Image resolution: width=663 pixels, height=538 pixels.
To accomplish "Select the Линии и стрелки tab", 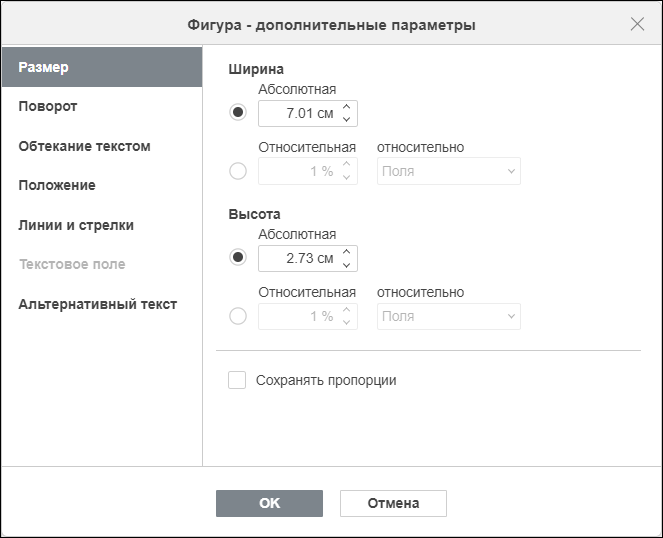I will 102,225.
